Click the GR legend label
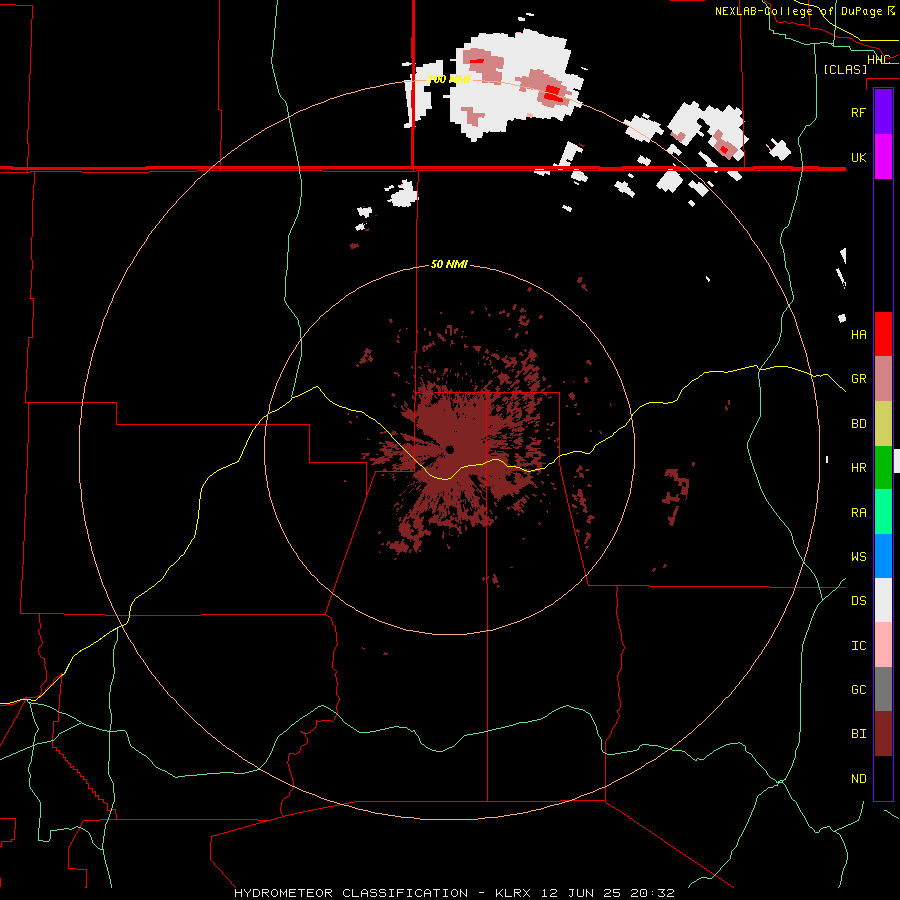 click(858, 378)
